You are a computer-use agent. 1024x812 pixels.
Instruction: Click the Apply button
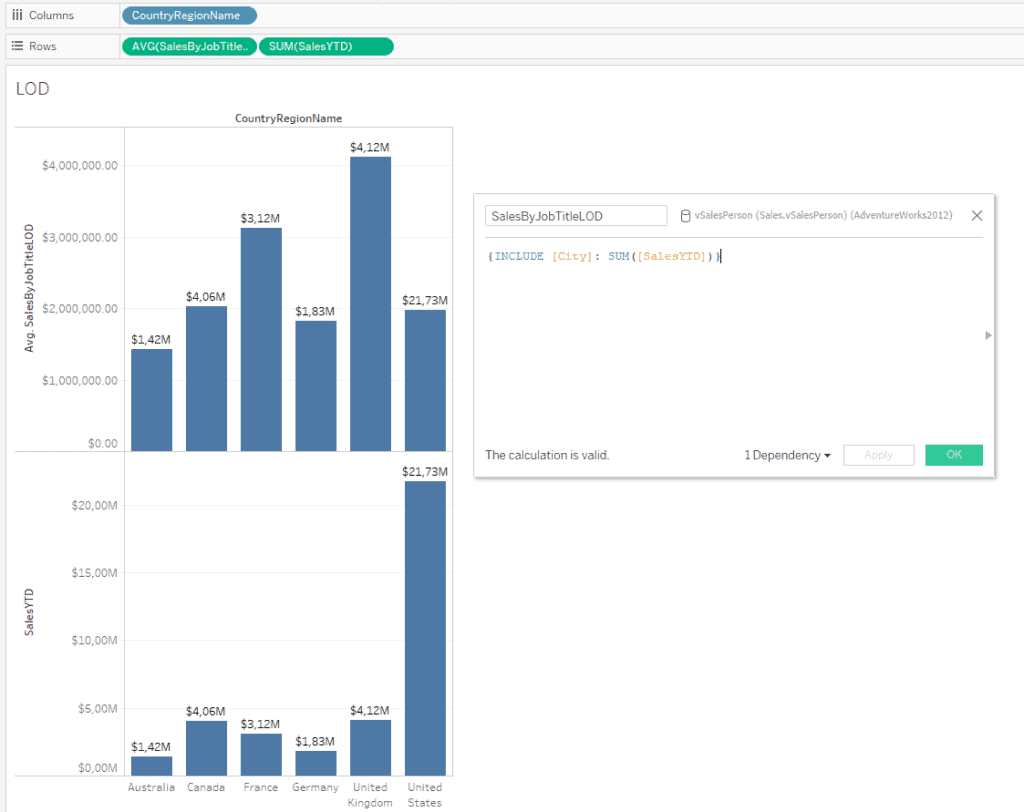pos(878,455)
